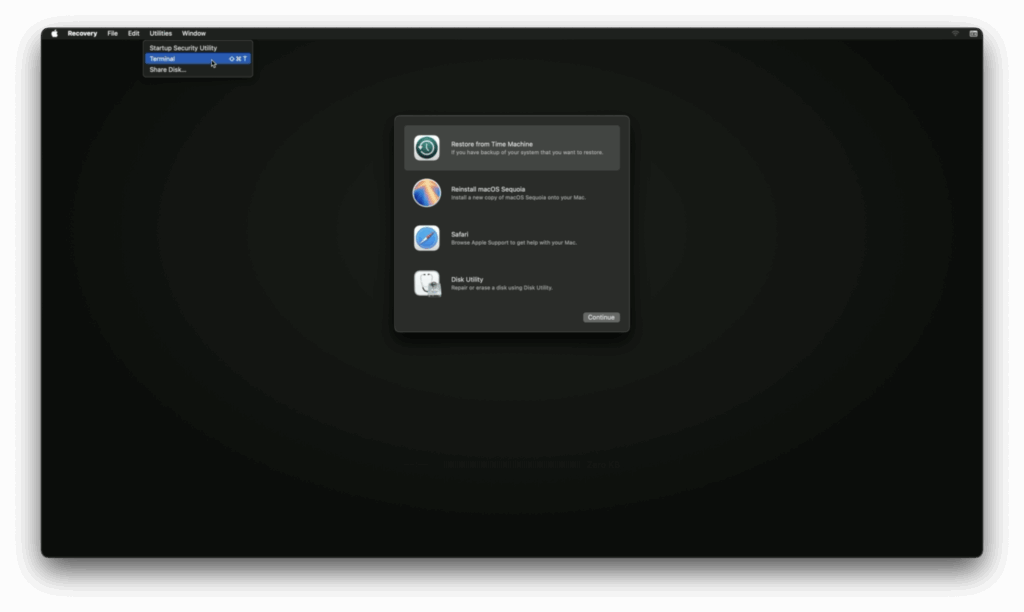Select Restore from Time Machine title
Screen dimensions: 1024x612
492,144
